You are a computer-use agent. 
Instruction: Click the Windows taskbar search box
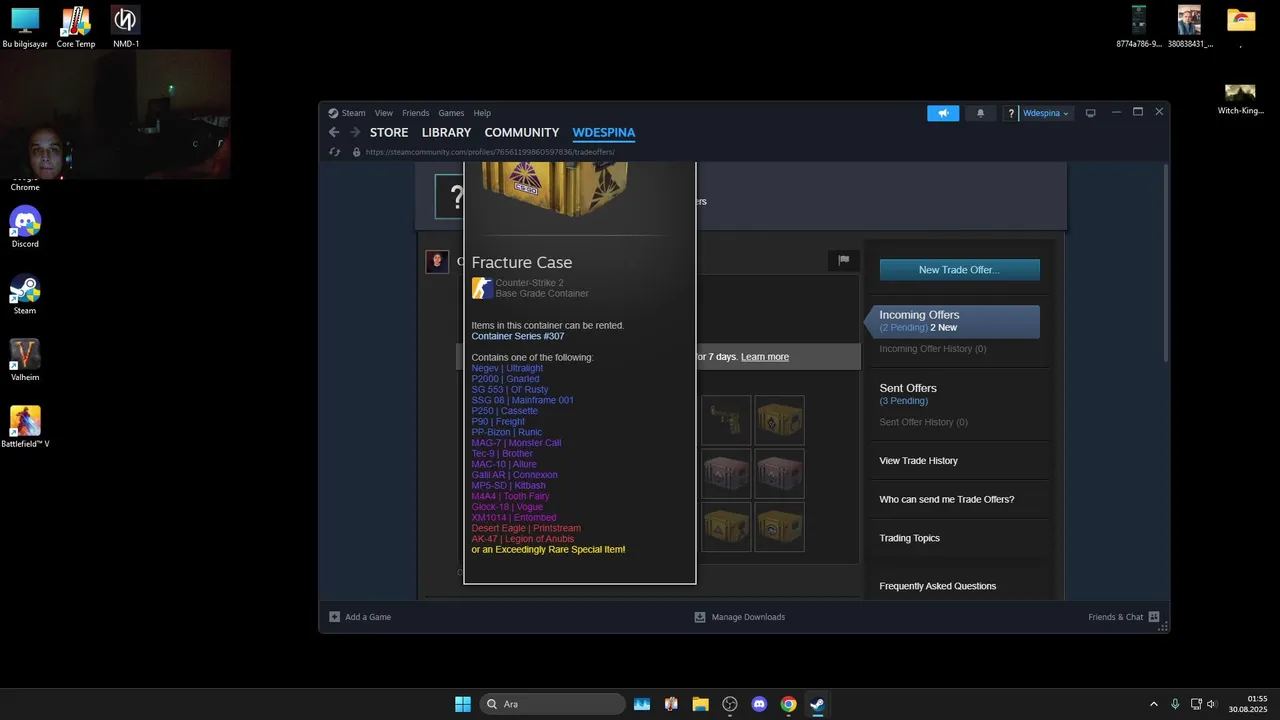(553, 704)
